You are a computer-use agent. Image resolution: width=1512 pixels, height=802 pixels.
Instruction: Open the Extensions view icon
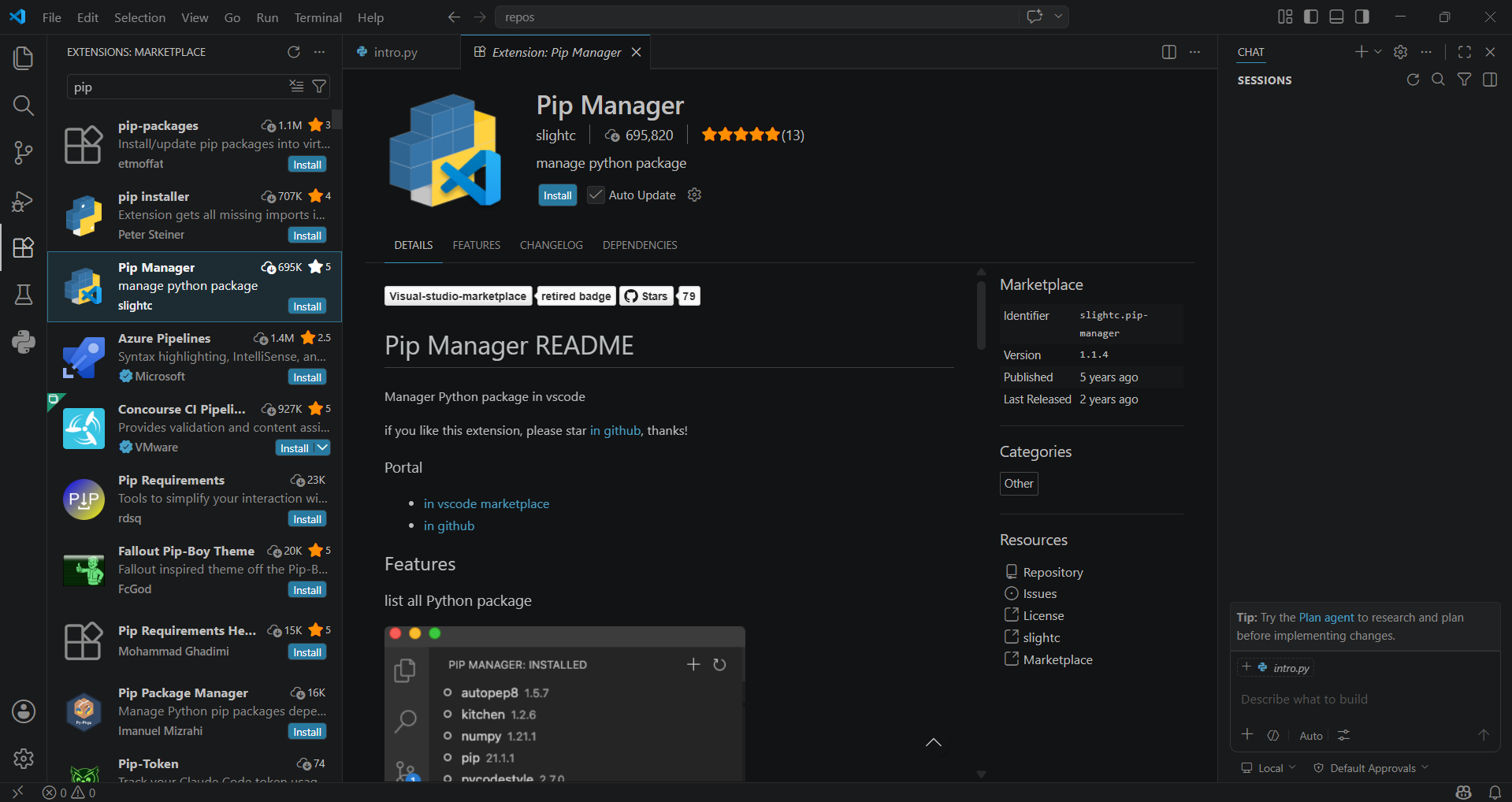[x=24, y=247]
